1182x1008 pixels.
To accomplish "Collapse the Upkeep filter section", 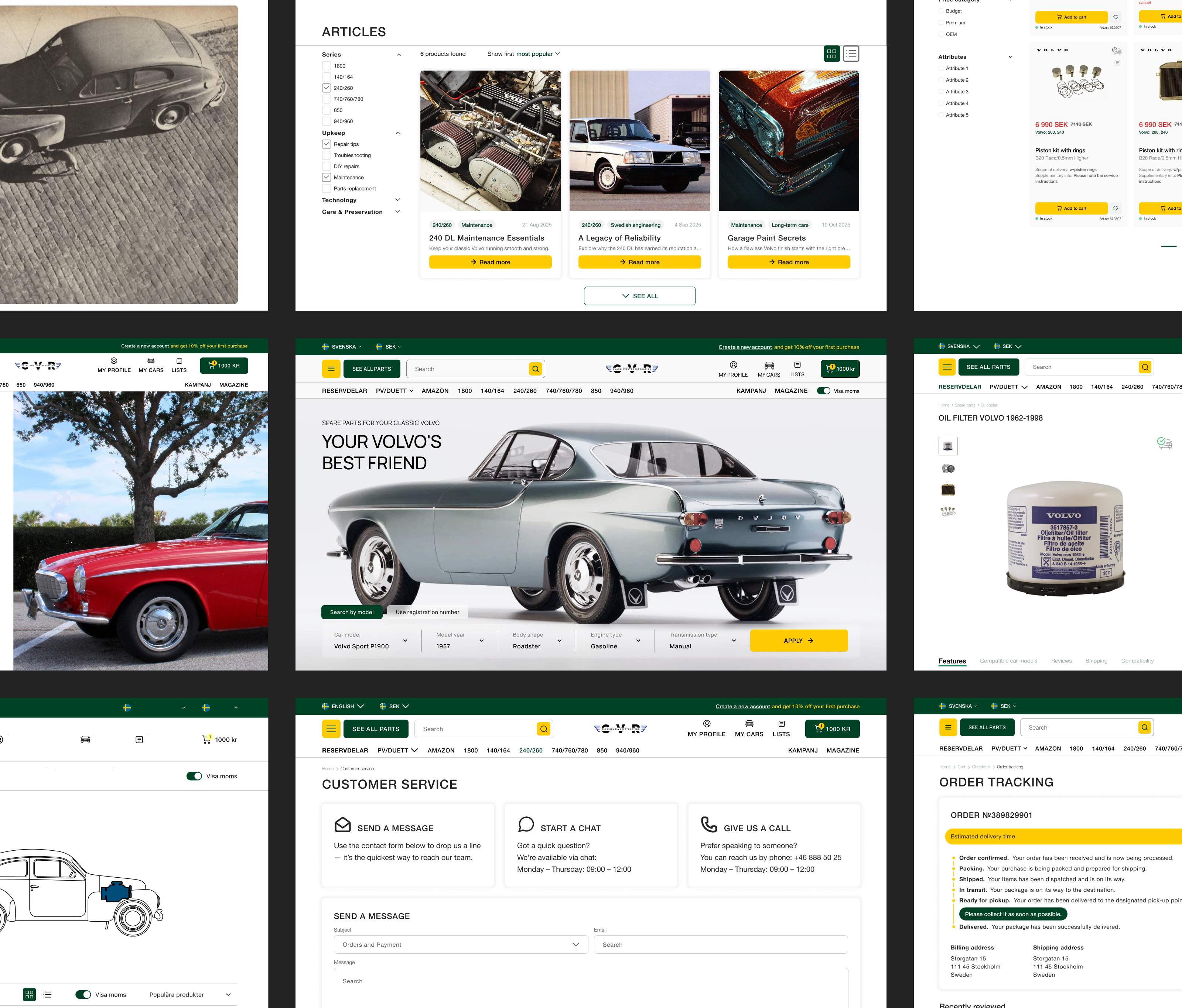I will tap(398, 133).
